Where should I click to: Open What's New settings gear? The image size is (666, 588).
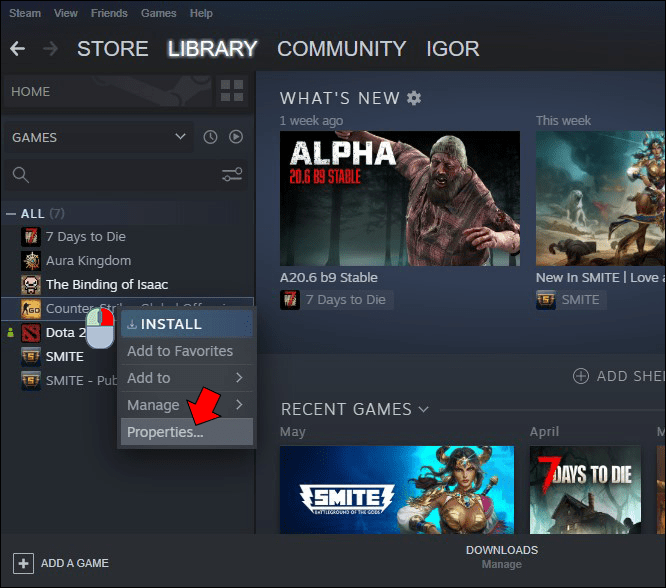point(414,98)
